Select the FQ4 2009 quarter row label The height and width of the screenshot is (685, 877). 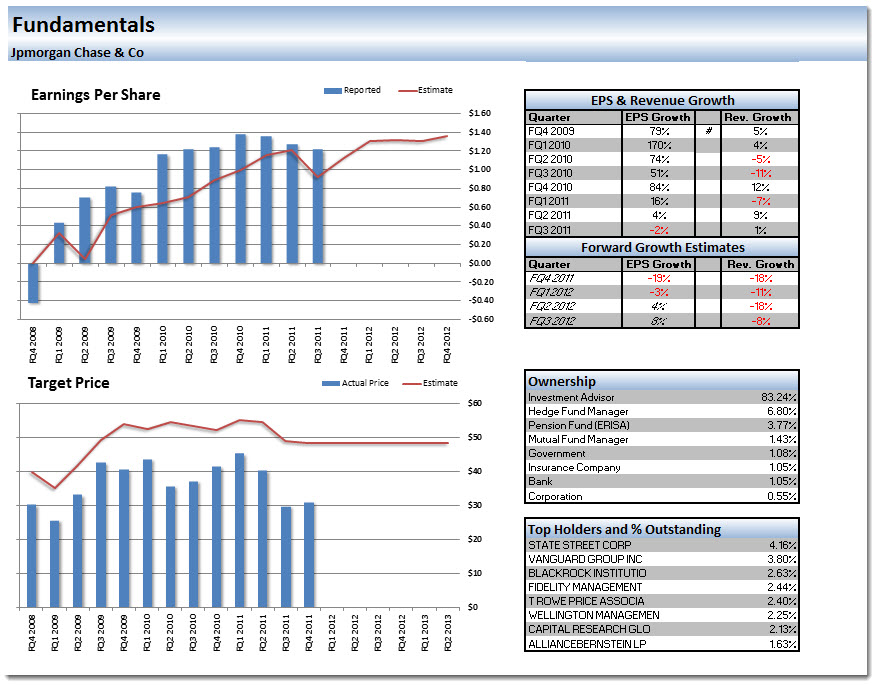[x=551, y=131]
